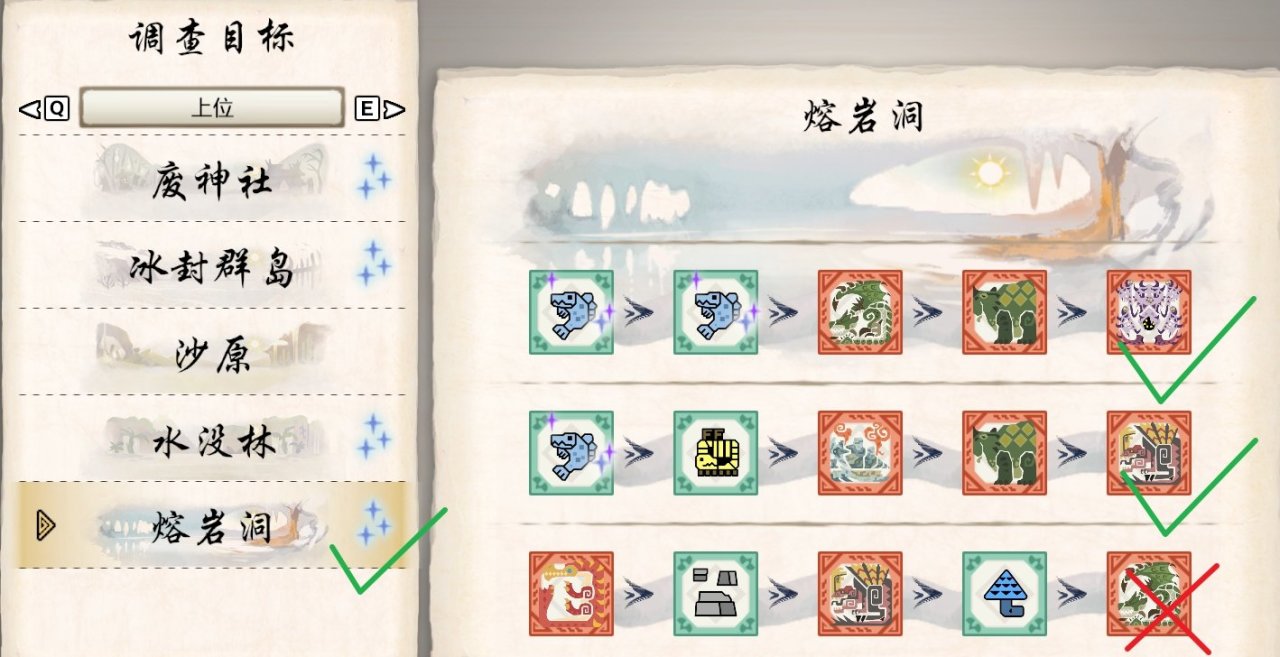
Task: Select 冰封群岛 in the location list
Action: (x=212, y=265)
